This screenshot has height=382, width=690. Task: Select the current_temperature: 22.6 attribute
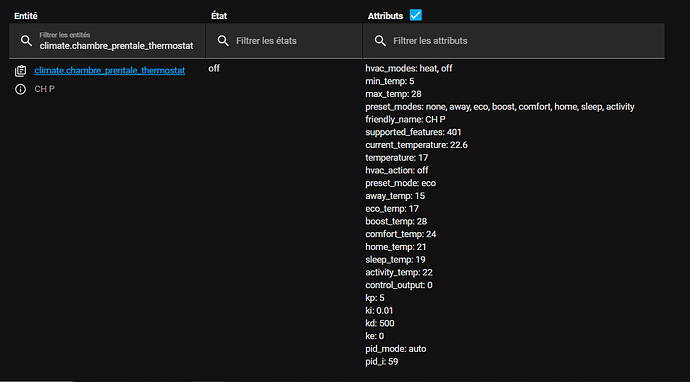pyautogui.click(x=416, y=145)
